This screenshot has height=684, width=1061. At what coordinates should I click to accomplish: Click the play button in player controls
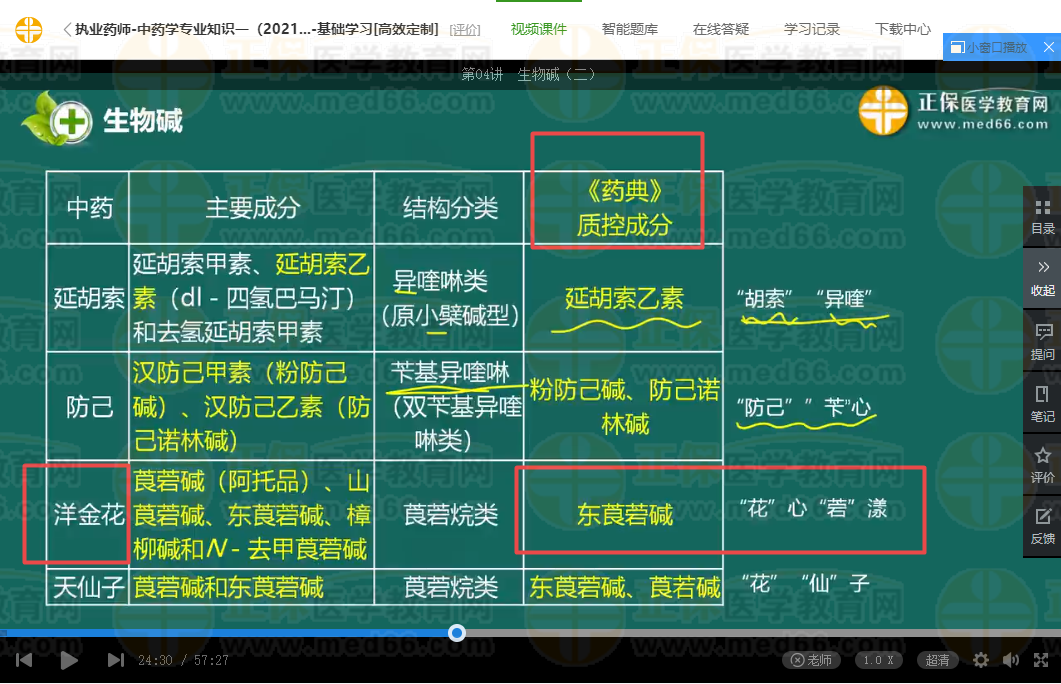pos(69,660)
